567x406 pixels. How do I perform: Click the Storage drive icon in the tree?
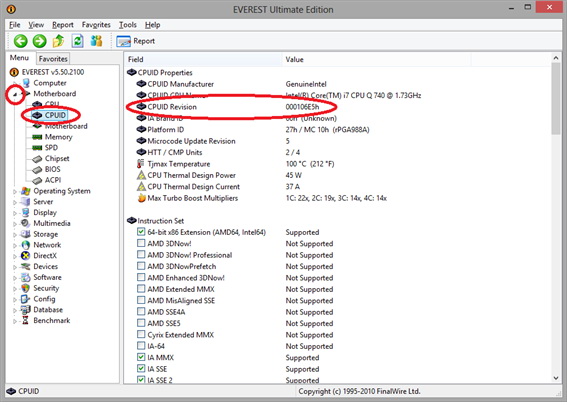click(25, 234)
